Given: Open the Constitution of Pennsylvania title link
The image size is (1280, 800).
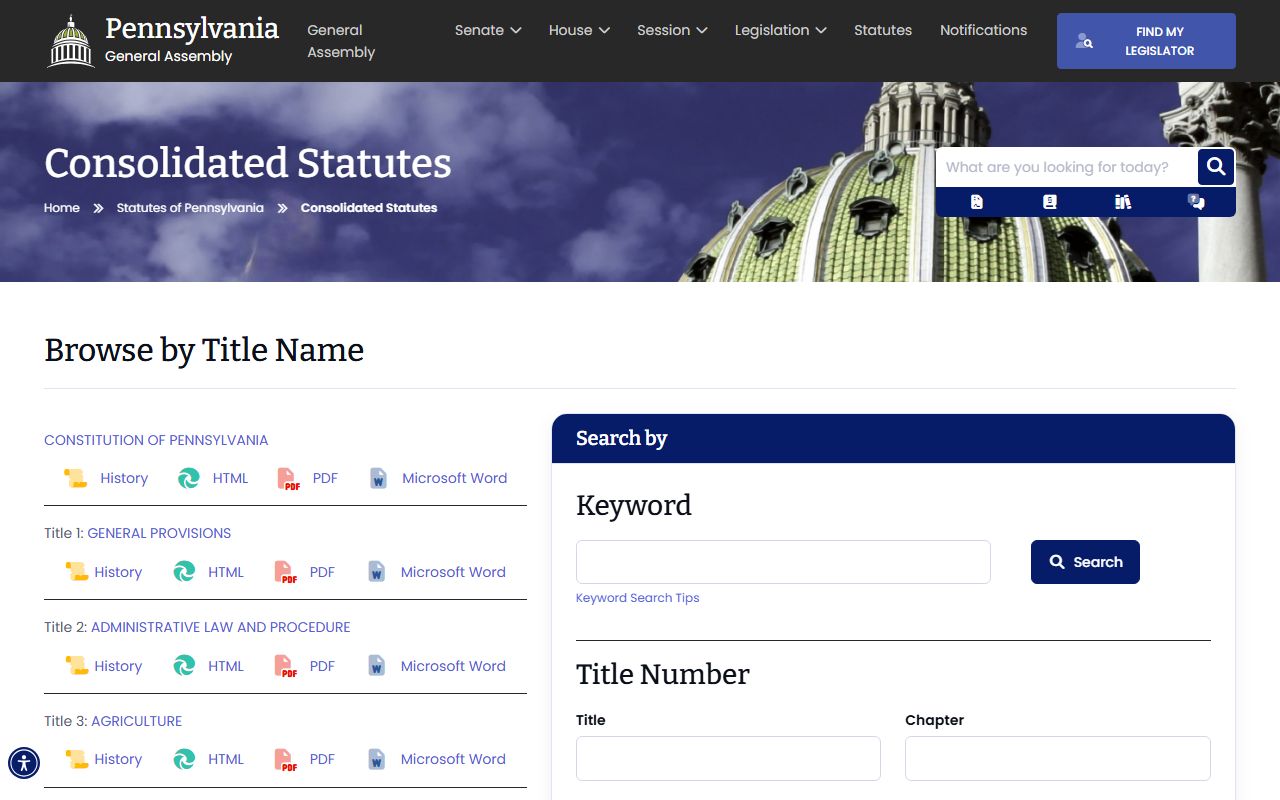Looking at the screenshot, I should (x=156, y=440).
